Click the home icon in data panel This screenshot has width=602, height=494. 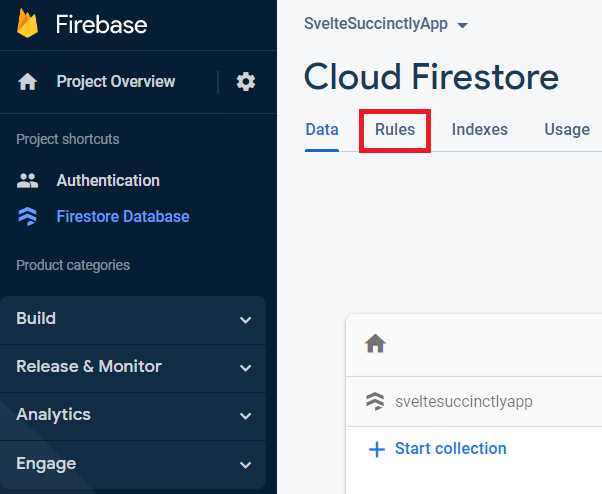tap(375, 343)
